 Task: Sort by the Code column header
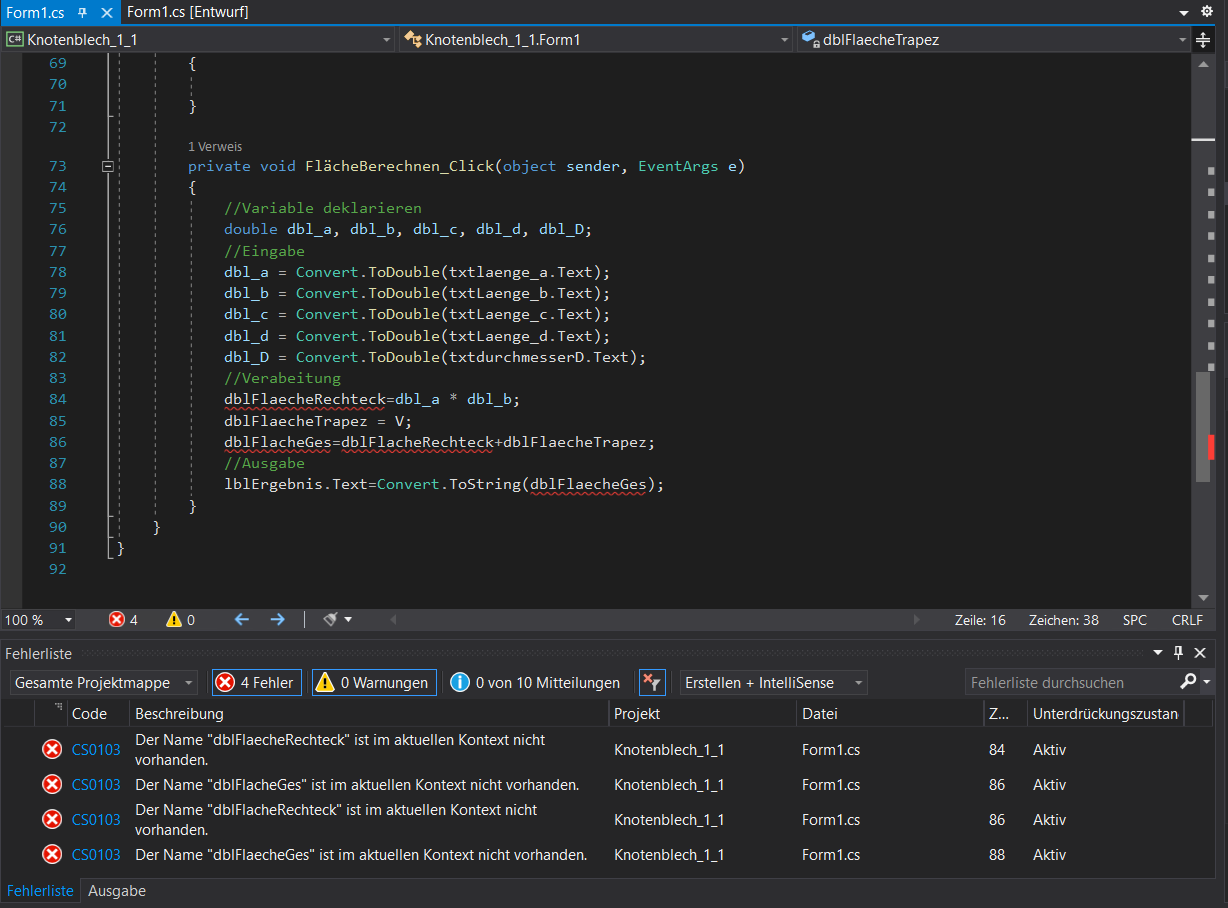99,714
